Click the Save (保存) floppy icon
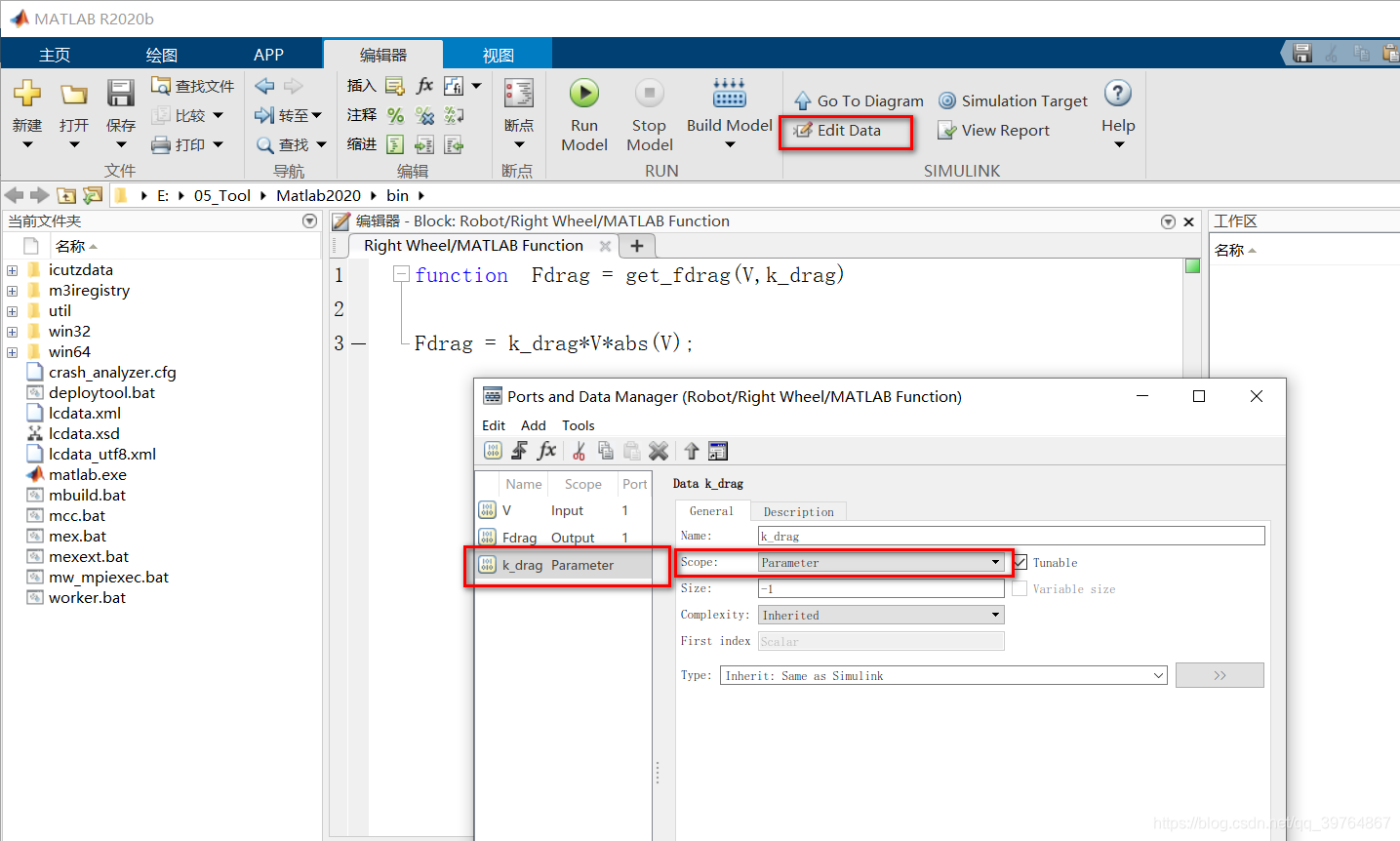Viewport: 1400px width, 841px height. [121, 93]
